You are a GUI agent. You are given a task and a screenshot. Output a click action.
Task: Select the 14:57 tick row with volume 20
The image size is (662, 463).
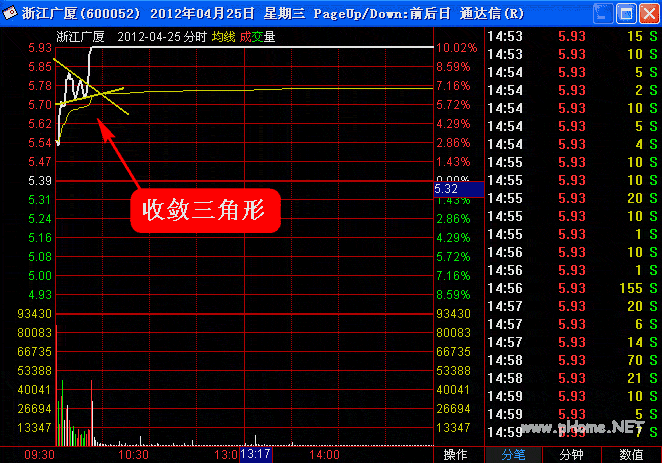pyautogui.click(x=573, y=306)
